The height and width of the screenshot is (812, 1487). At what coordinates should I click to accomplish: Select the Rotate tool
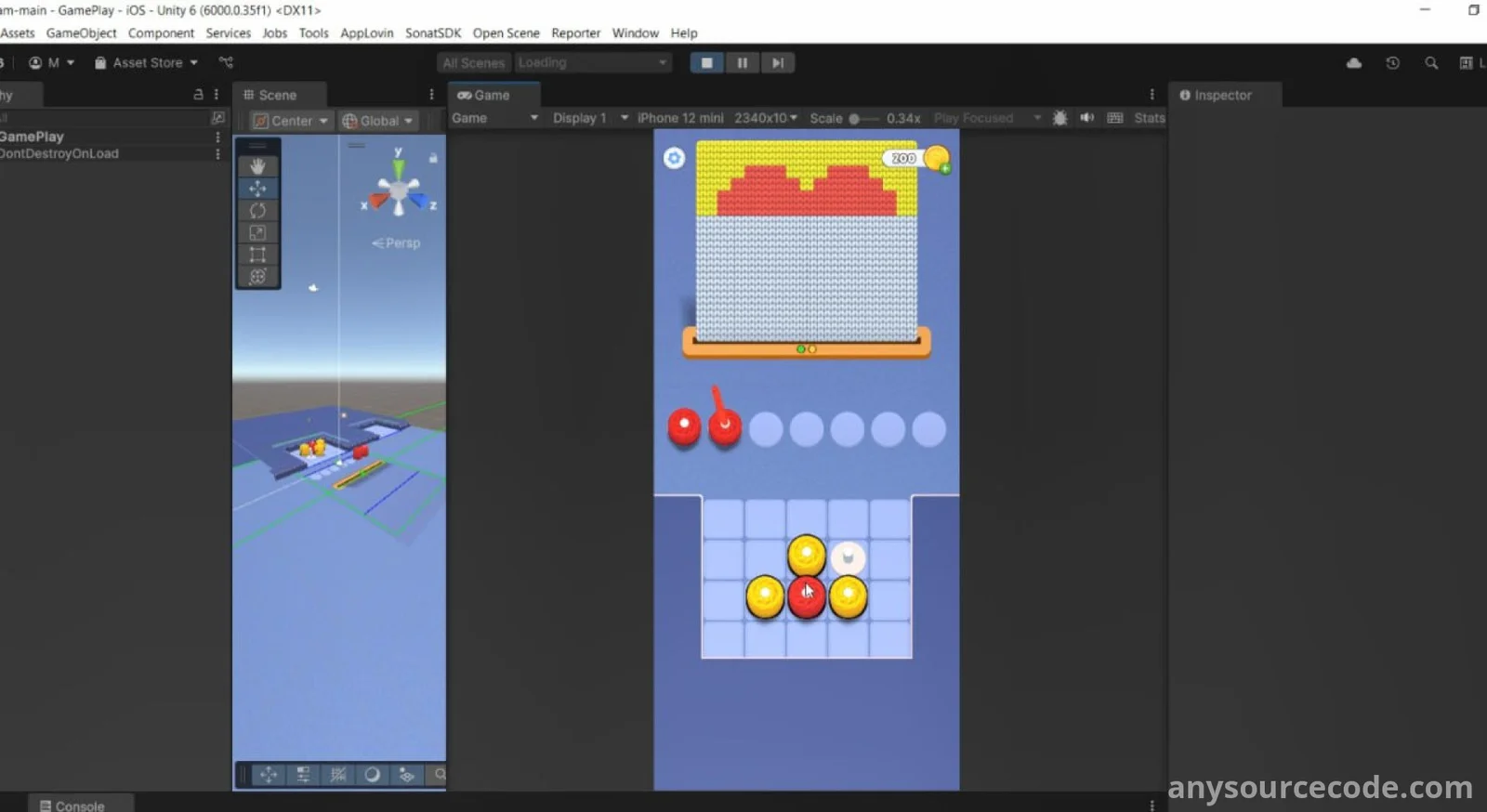click(257, 211)
